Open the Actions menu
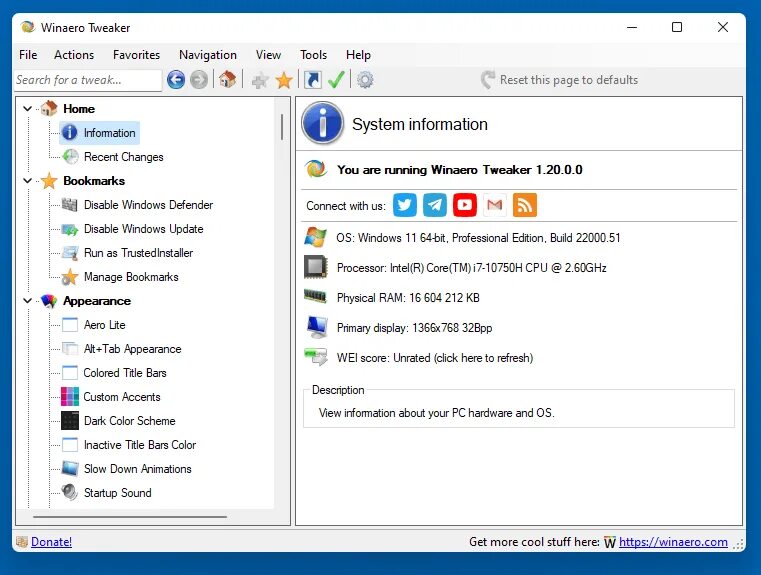Screen dimensions: 761x575 click(x=74, y=55)
